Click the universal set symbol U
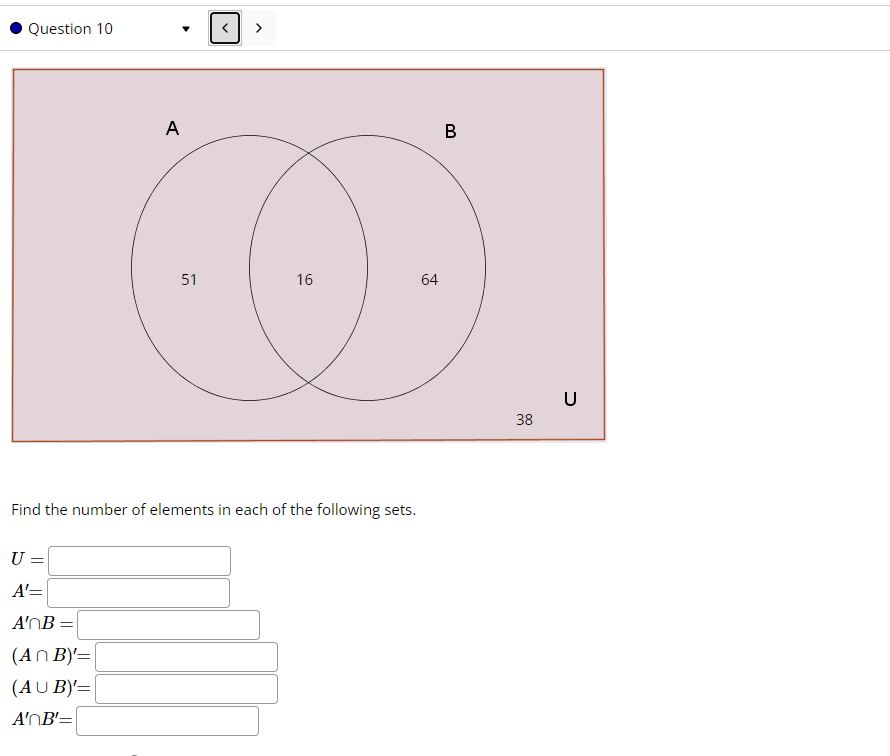890x756 pixels. 570,399
